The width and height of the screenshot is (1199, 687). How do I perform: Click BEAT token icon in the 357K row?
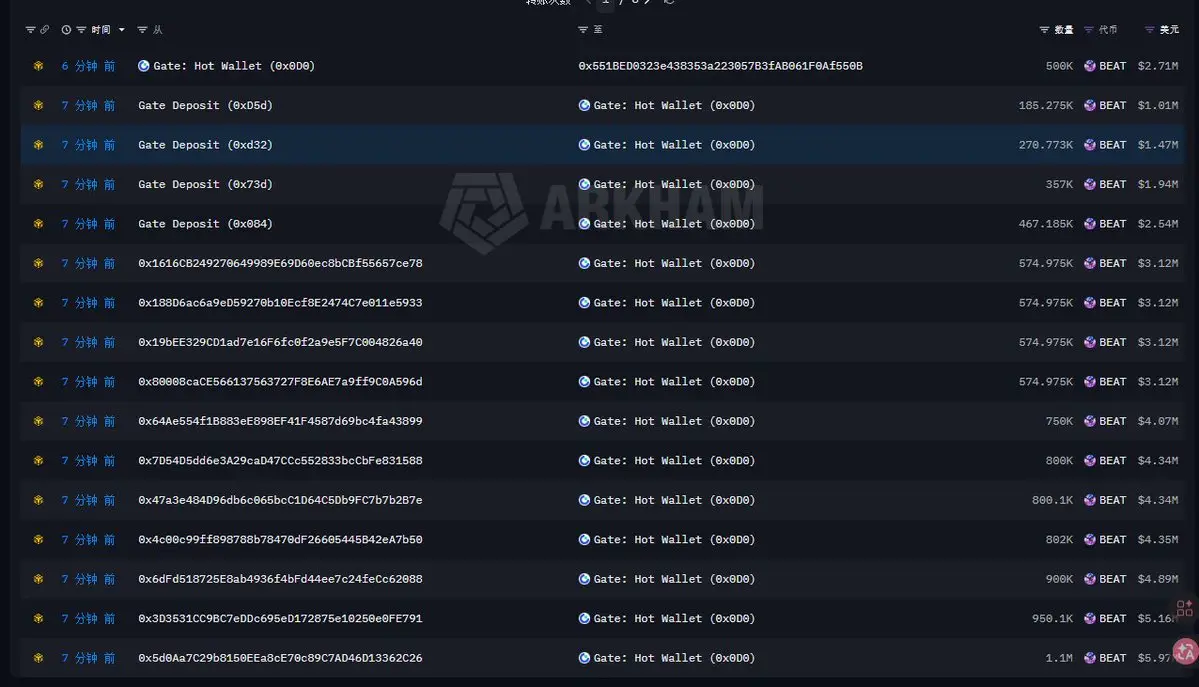tap(1090, 184)
